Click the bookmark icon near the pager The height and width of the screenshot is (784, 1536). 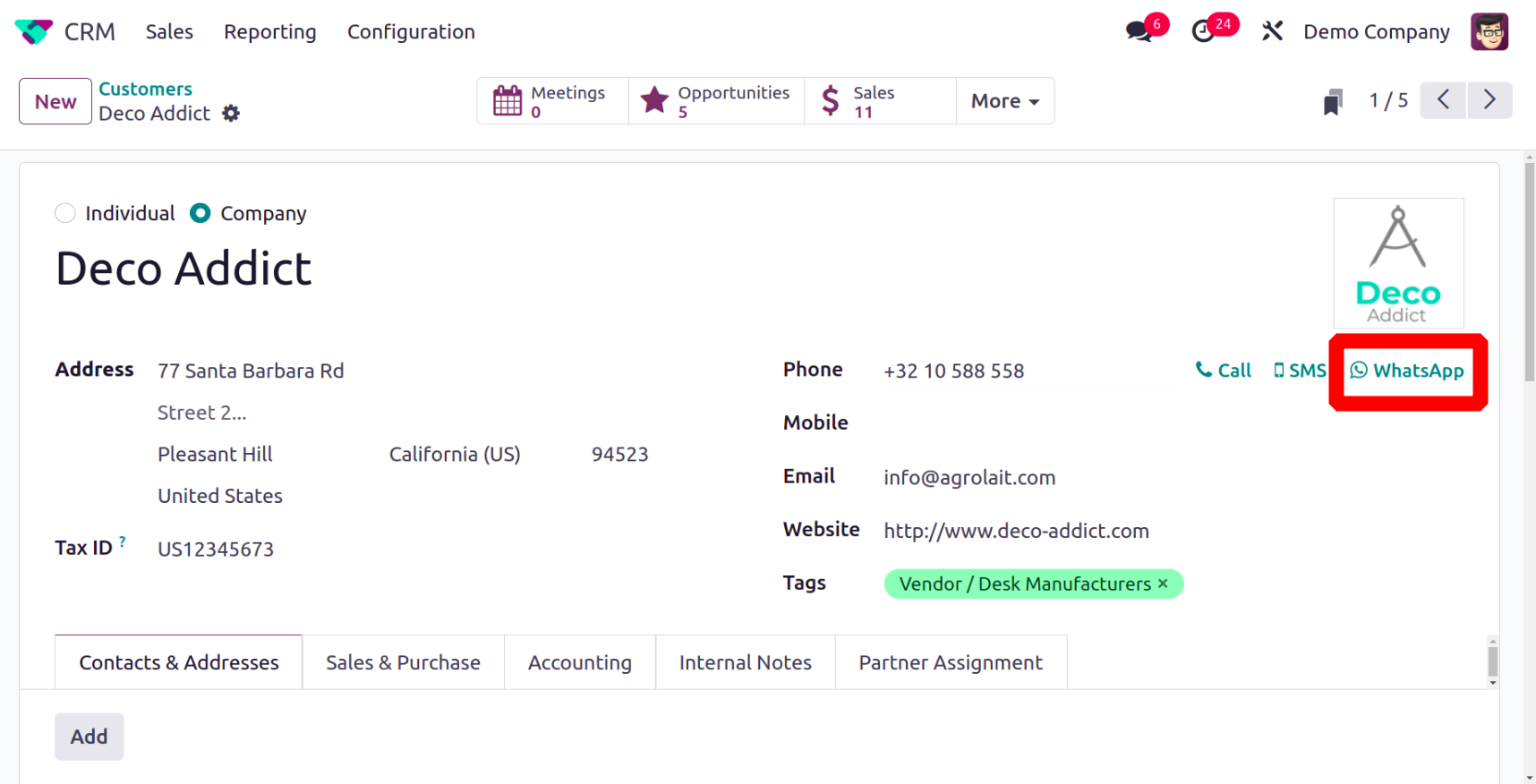[x=1333, y=101]
